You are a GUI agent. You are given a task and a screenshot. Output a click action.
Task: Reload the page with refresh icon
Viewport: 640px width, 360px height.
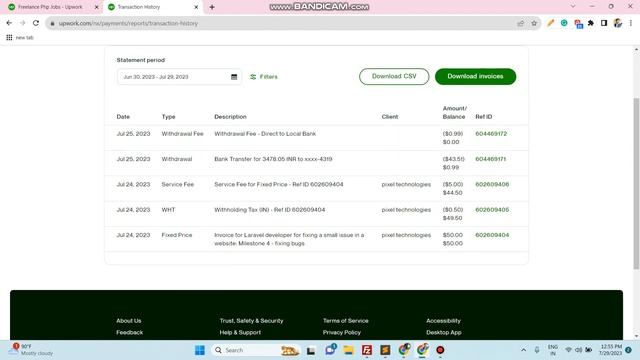point(36,23)
